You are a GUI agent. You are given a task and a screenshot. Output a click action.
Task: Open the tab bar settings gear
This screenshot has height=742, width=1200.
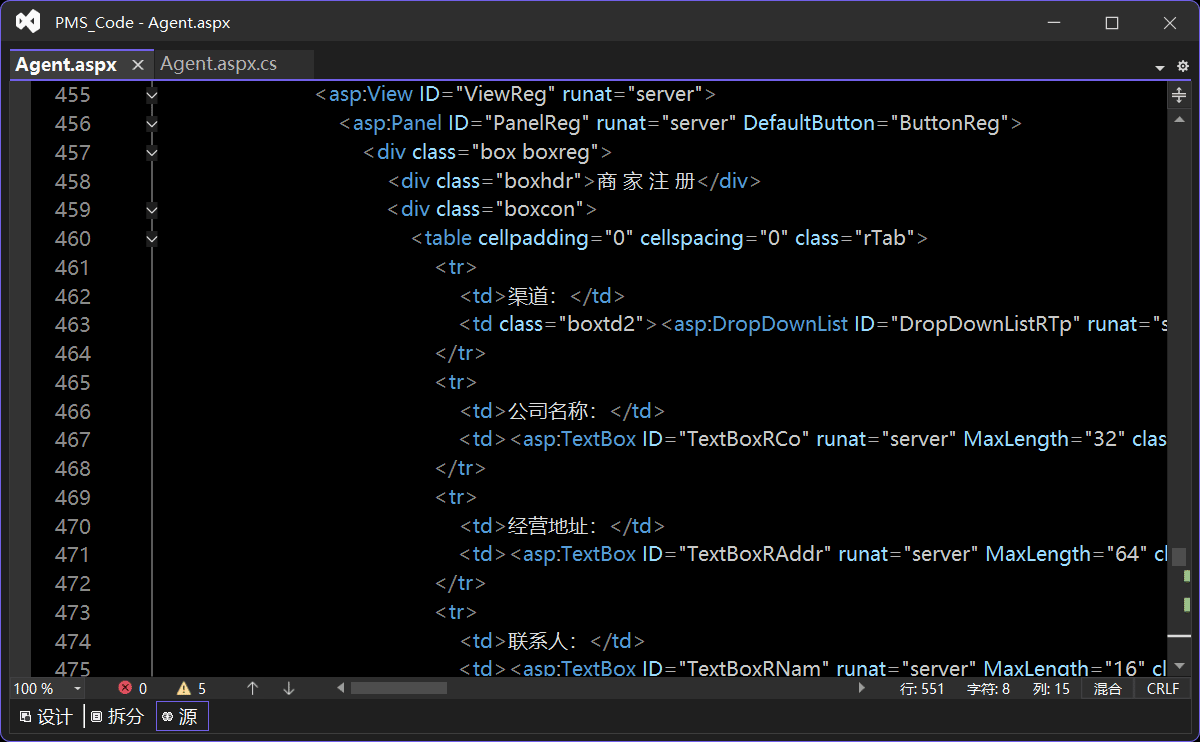point(1183,66)
